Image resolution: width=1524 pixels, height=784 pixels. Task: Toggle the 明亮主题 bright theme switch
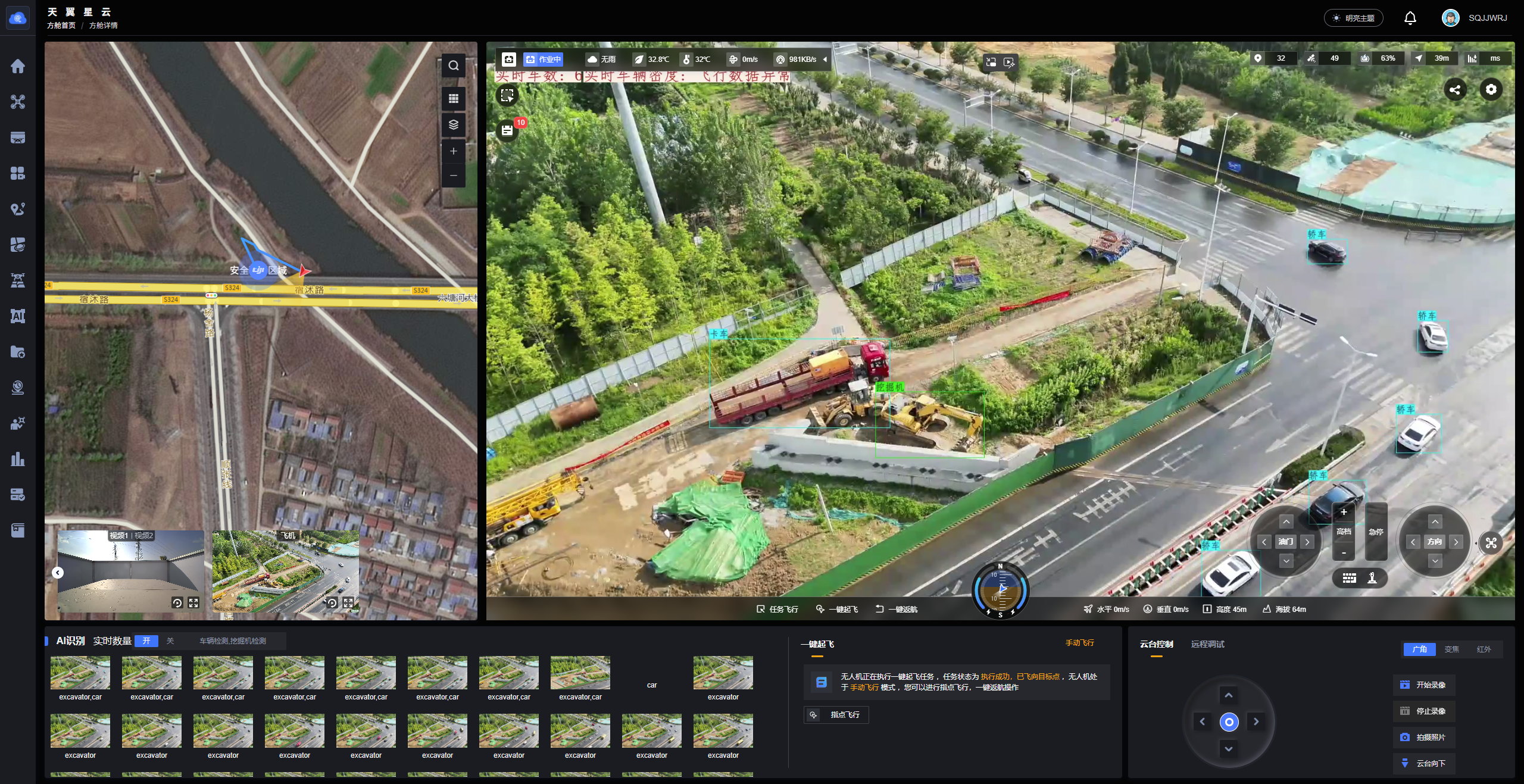tap(1353, 18)
